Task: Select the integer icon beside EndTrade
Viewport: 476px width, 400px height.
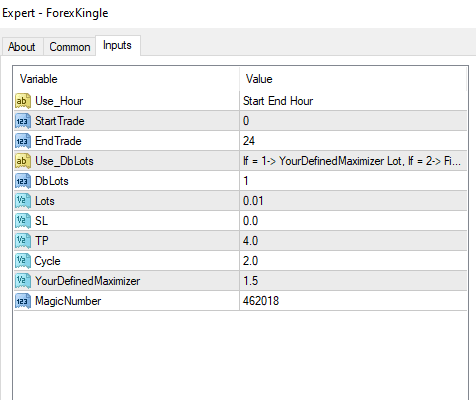Action: tap(23, 141)
